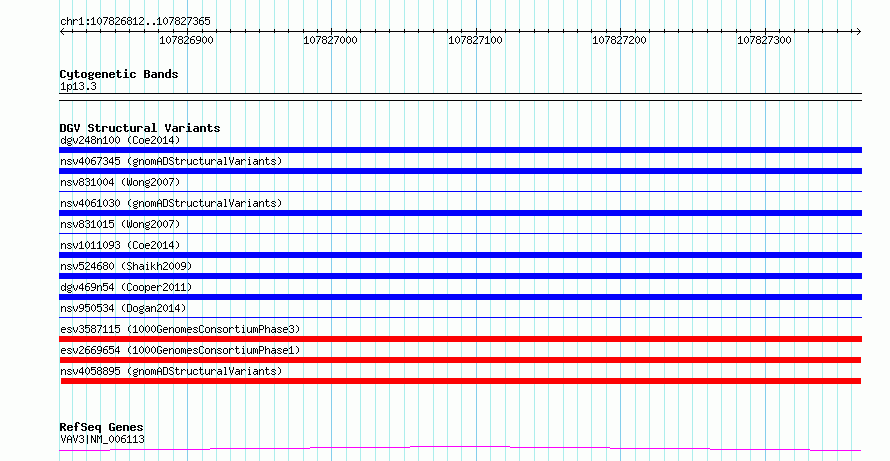The image size is (890, 461).
Task: Open variant nsv524680 (Shaikh2009) label
Action: 126,266
